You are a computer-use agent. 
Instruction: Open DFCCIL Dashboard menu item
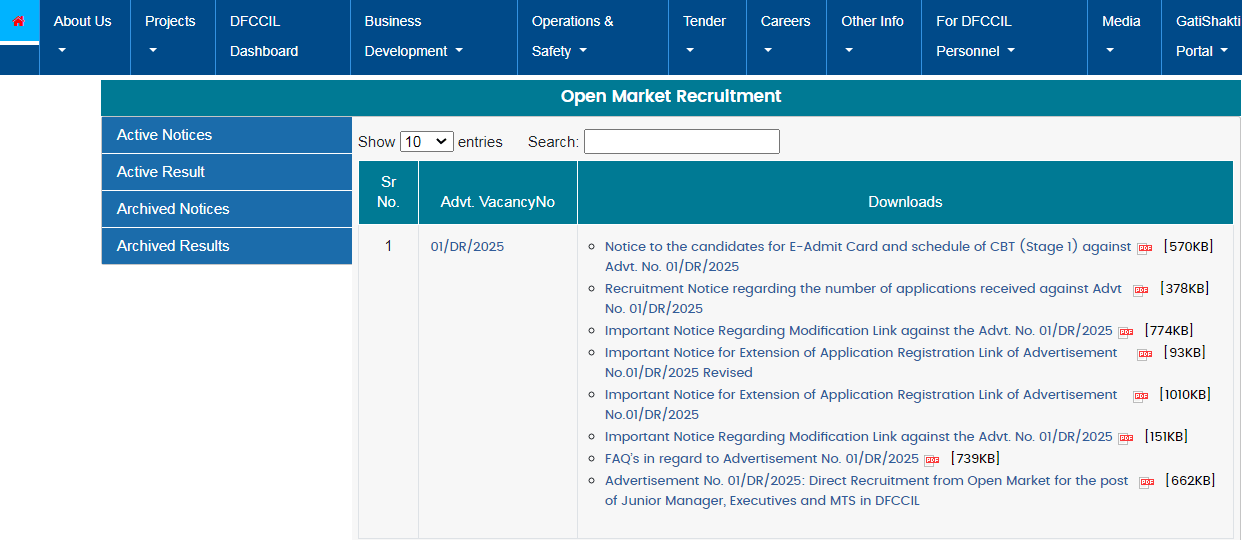[x=283, y=36]
